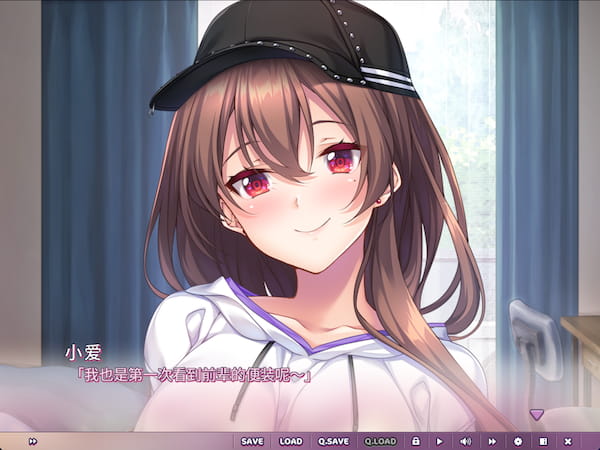Click the SAVE button
600x450 pixels.
point(252,441)
